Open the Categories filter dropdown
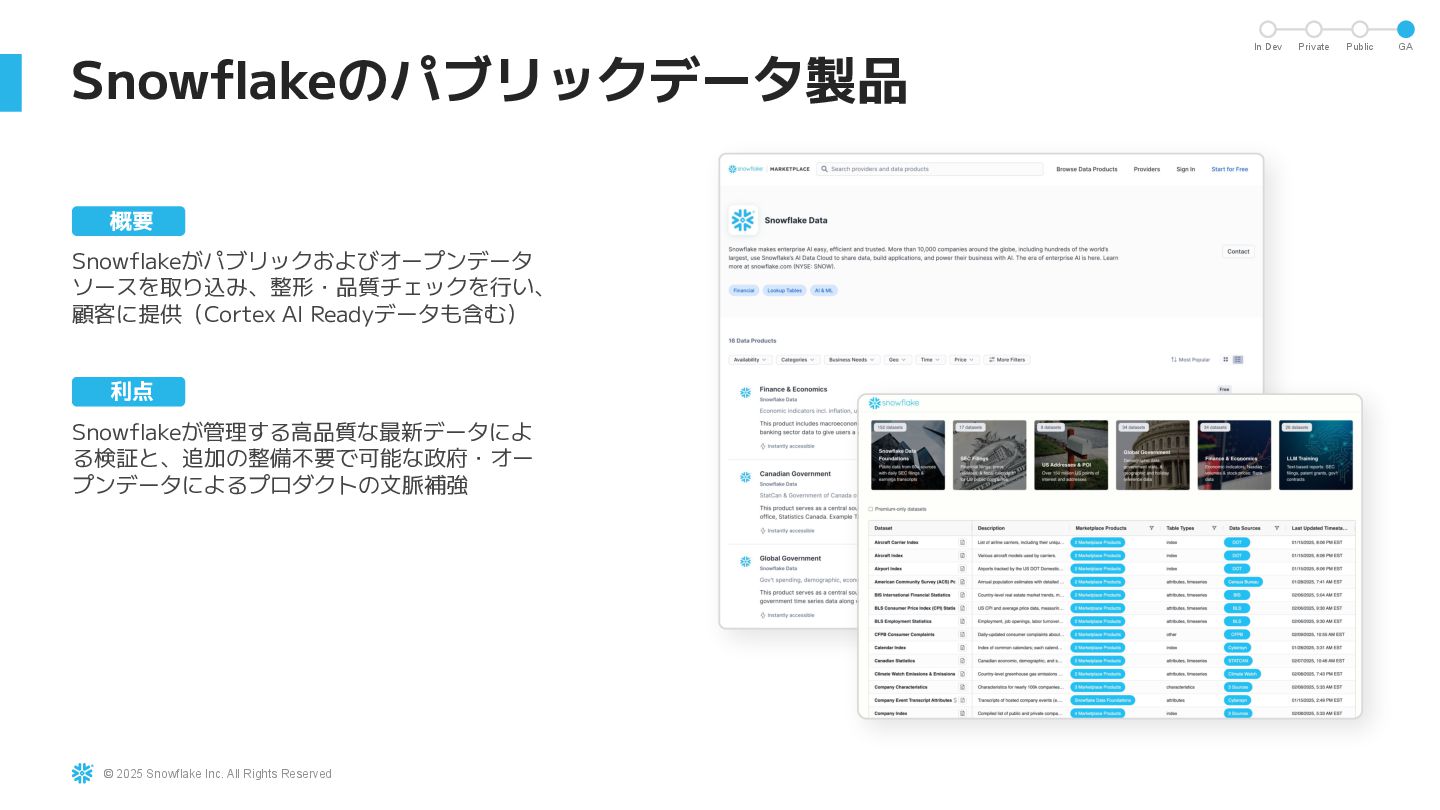 click(797, 359)
